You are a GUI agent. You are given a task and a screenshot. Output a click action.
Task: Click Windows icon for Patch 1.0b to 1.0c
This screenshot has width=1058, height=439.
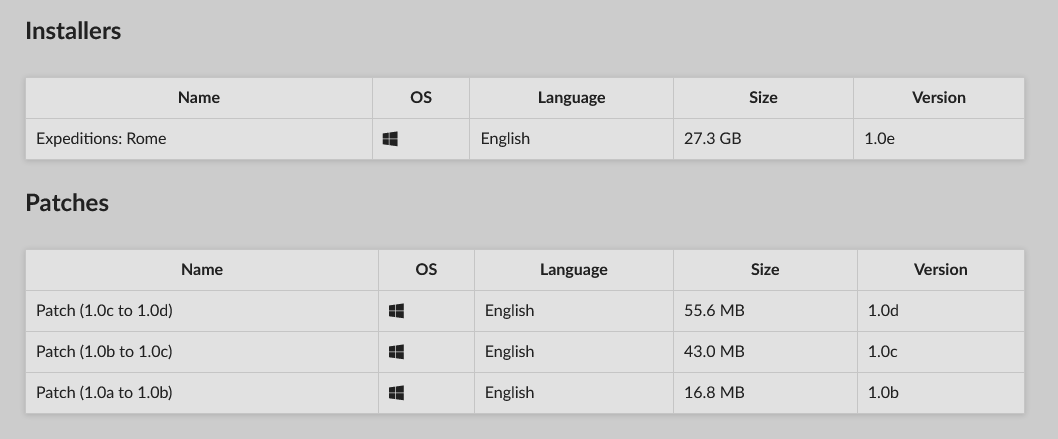point(396,352)
